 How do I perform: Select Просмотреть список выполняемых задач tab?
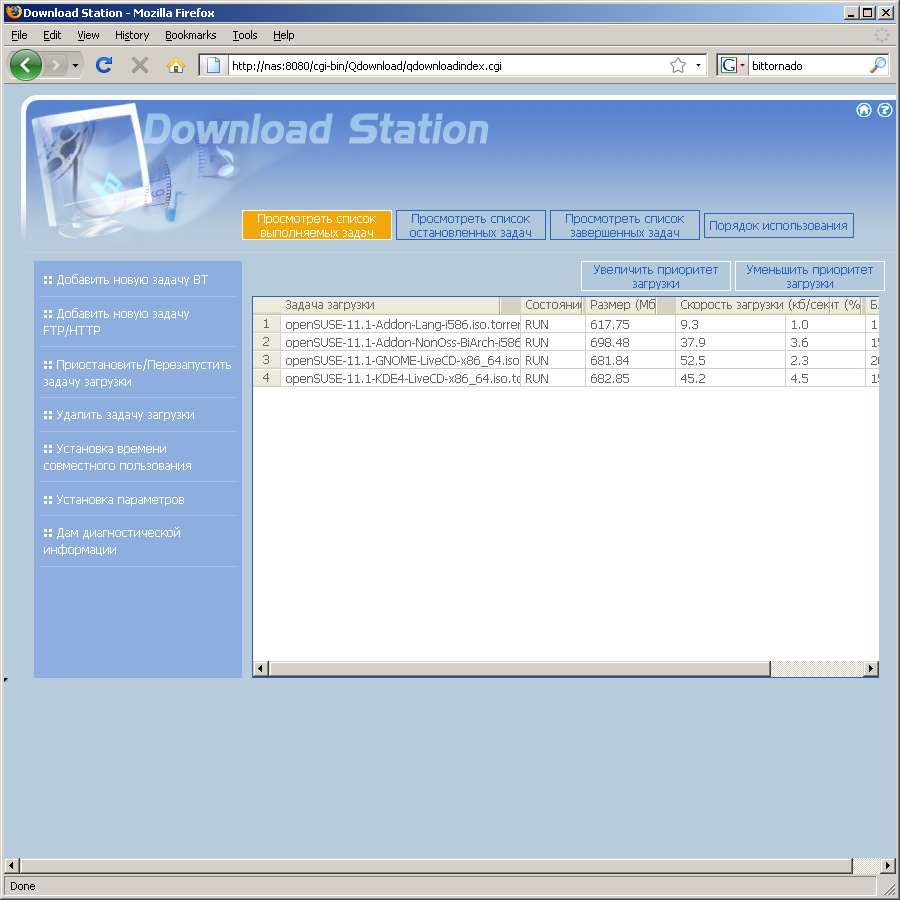pyautogui.click(x=317, y=225)
